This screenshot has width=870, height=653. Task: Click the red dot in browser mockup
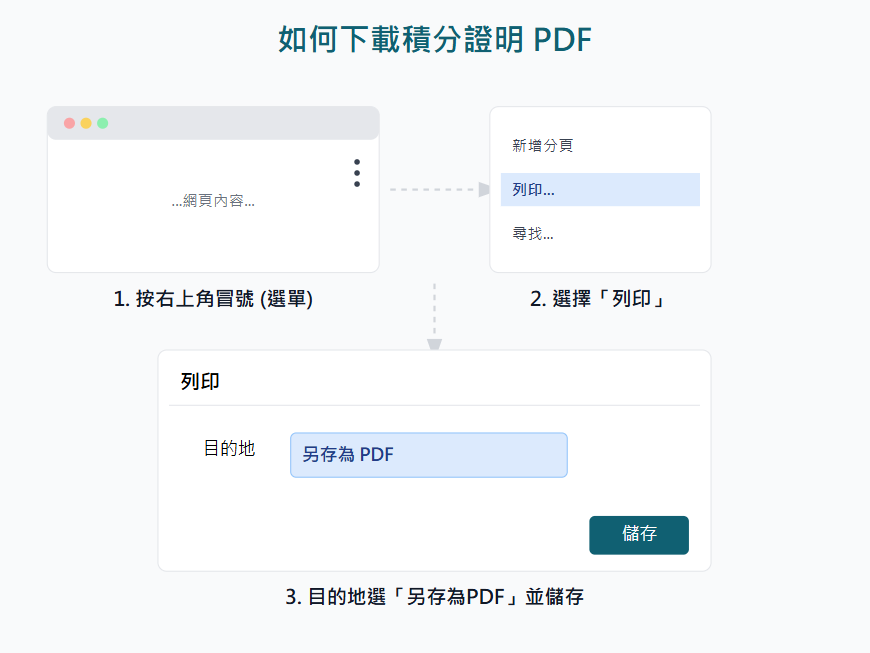coord(69,123)
